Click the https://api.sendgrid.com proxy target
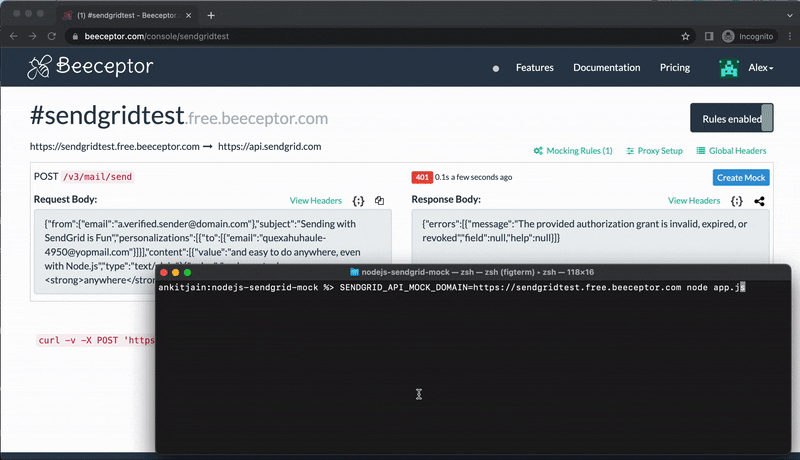 click(x=269, y=146)
